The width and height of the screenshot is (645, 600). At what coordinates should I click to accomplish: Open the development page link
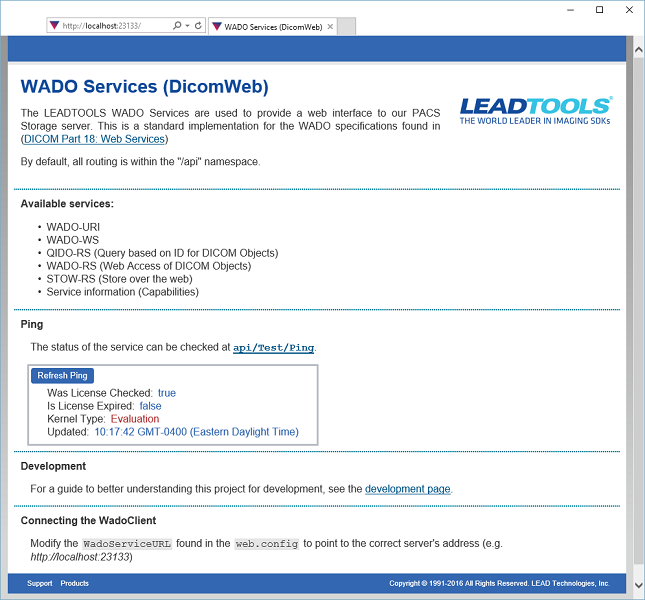408,489
